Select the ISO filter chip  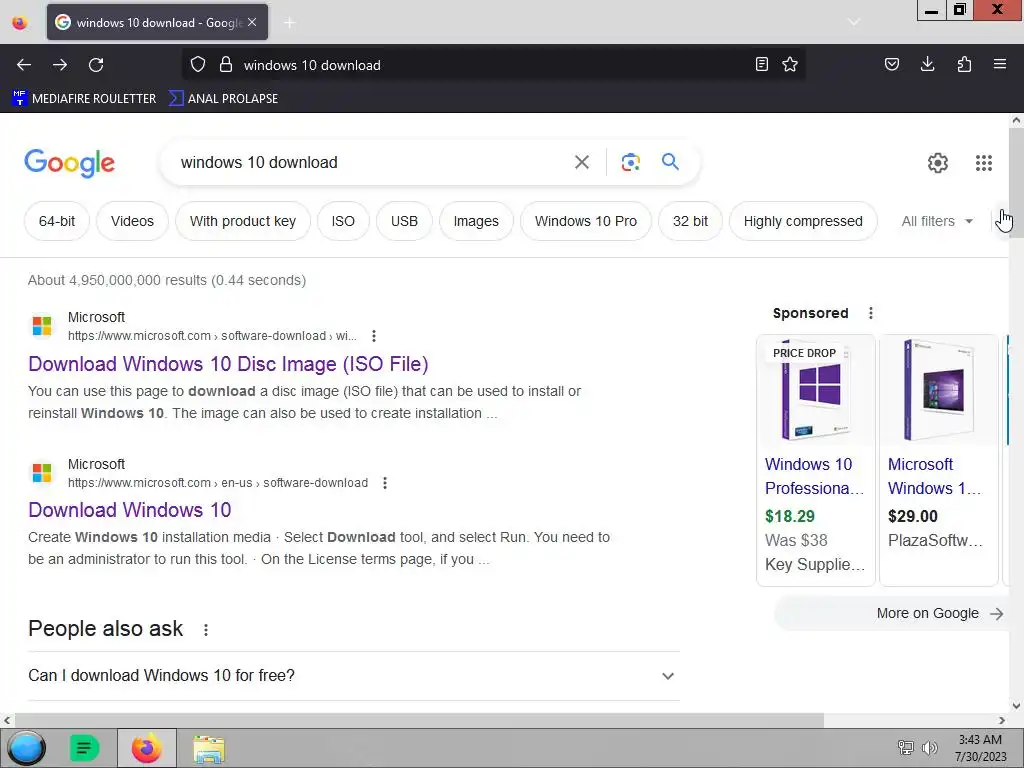343,221
